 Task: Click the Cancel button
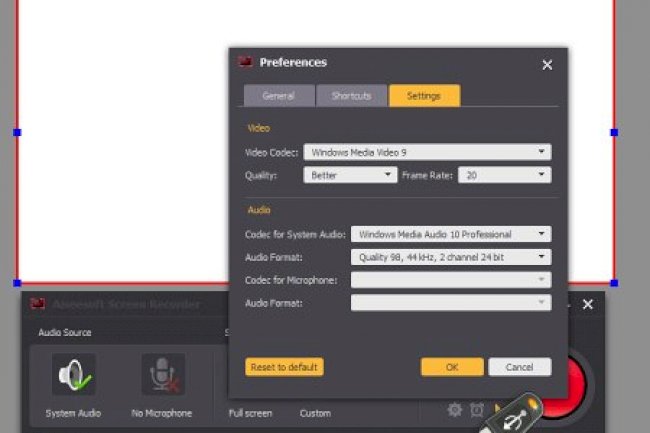[519, 367]
